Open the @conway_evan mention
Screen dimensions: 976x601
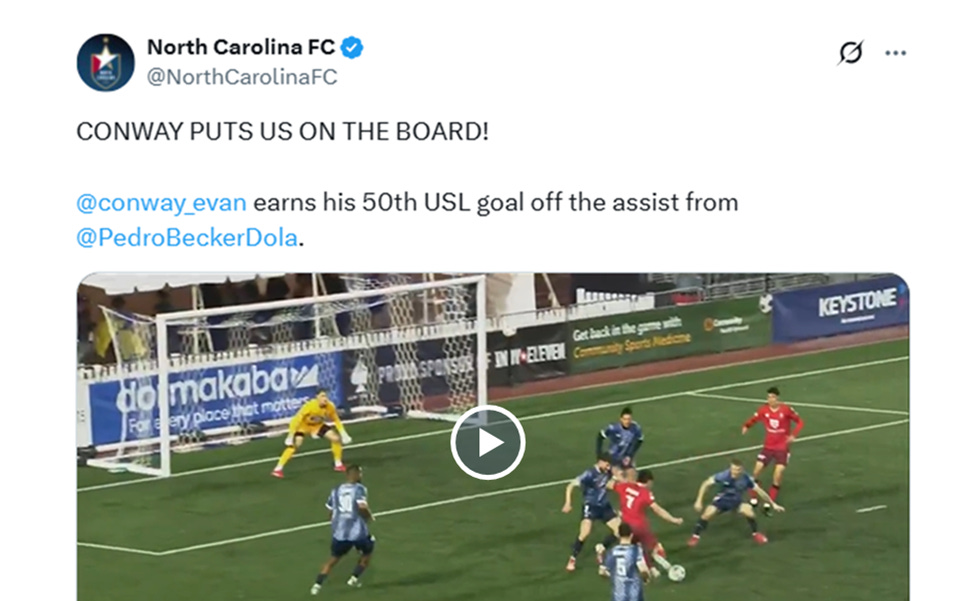click(x=161, y=203)
